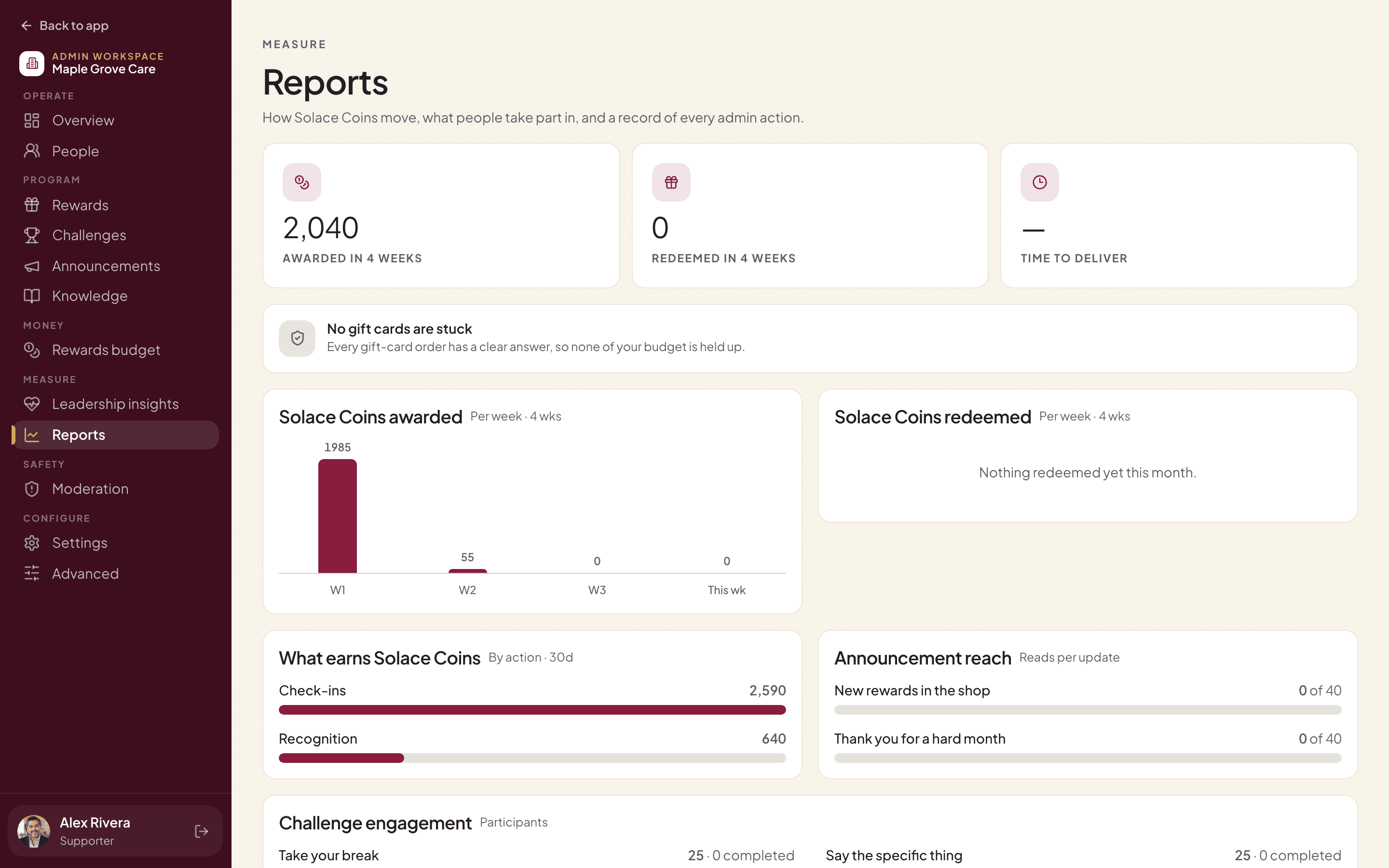Viewport: 1389px width, 868px height.
Task: Click the clock icon on Time to deliver card
Action: tap(1039, 183)
